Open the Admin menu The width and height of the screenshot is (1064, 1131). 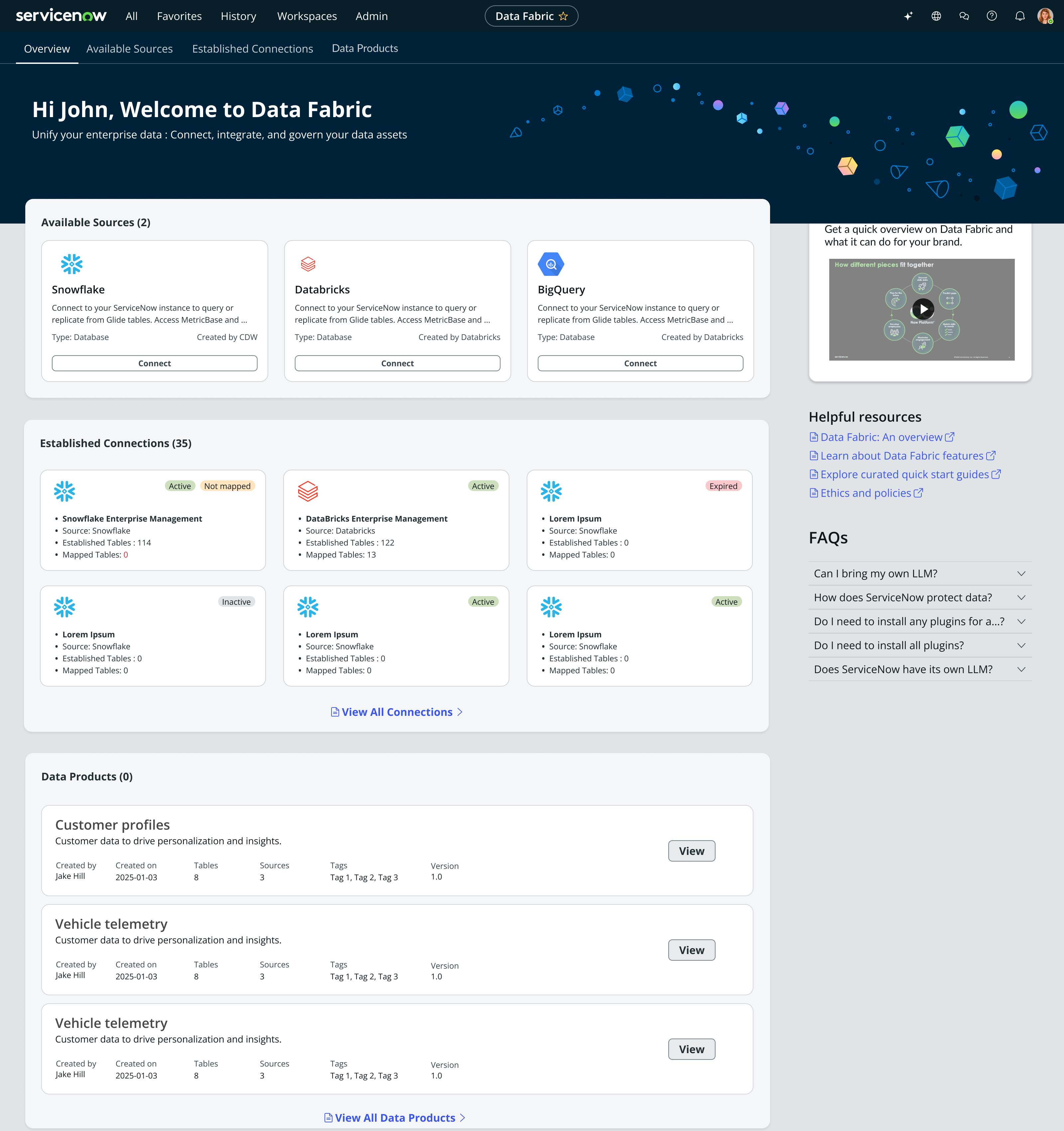[371, 16]
